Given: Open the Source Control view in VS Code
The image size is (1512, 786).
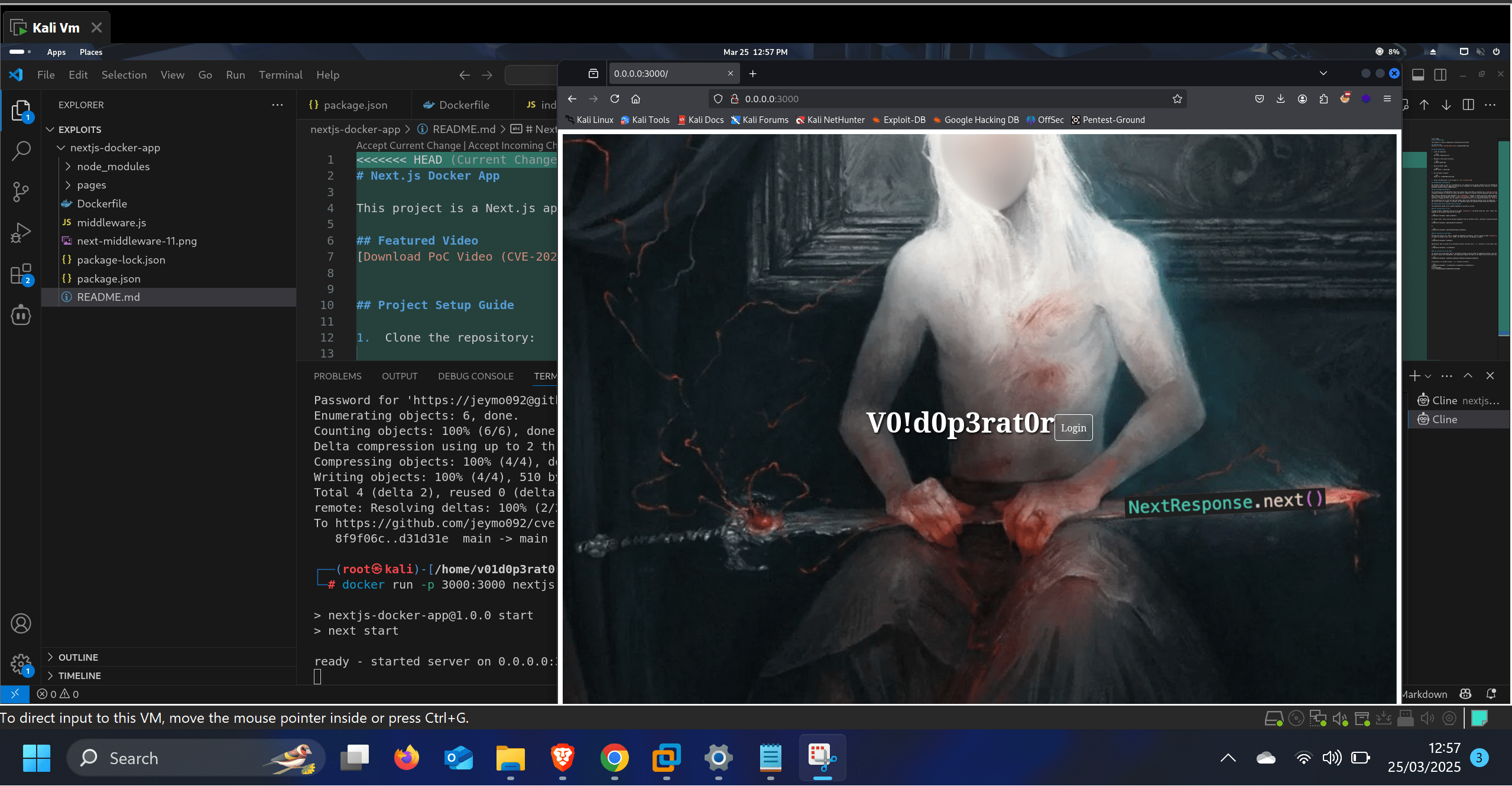Looking at the screenshot, I should 21,191.
